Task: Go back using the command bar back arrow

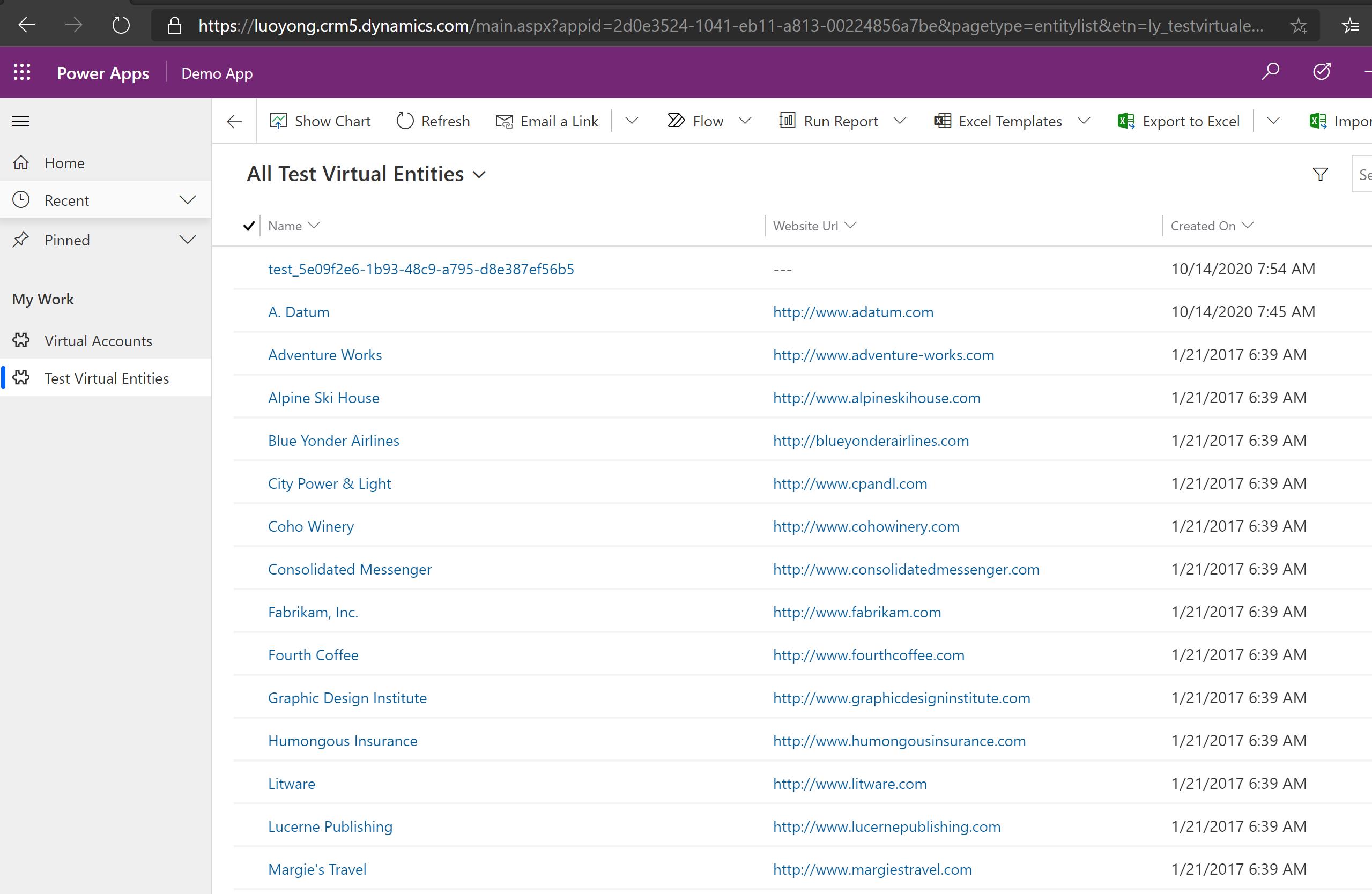Action: point(234,121)
